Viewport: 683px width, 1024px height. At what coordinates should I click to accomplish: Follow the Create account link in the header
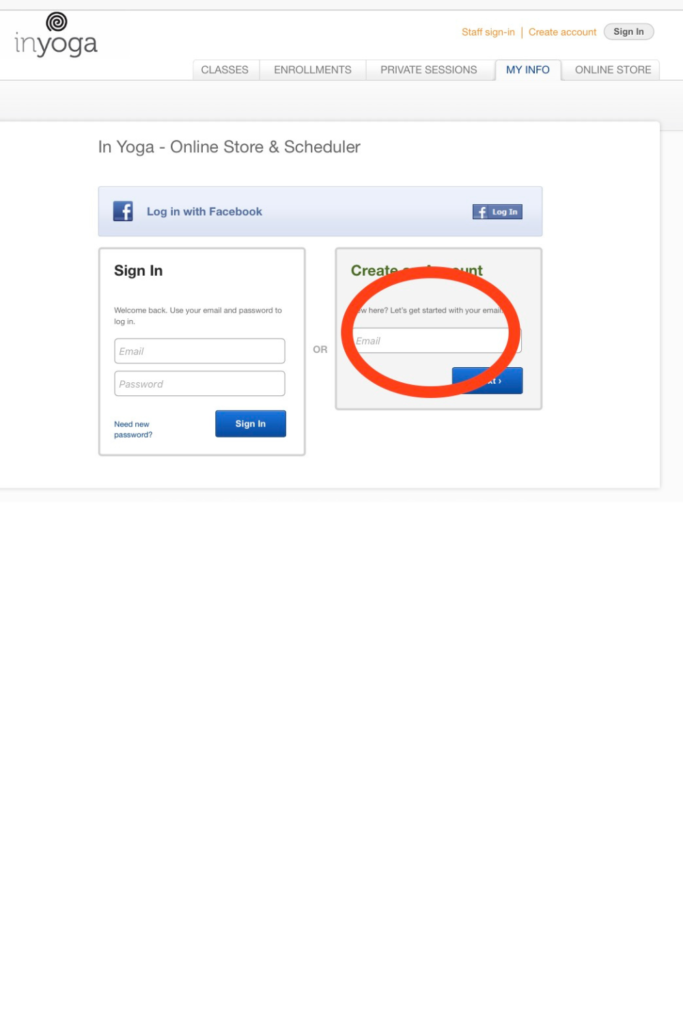point(562,32)
